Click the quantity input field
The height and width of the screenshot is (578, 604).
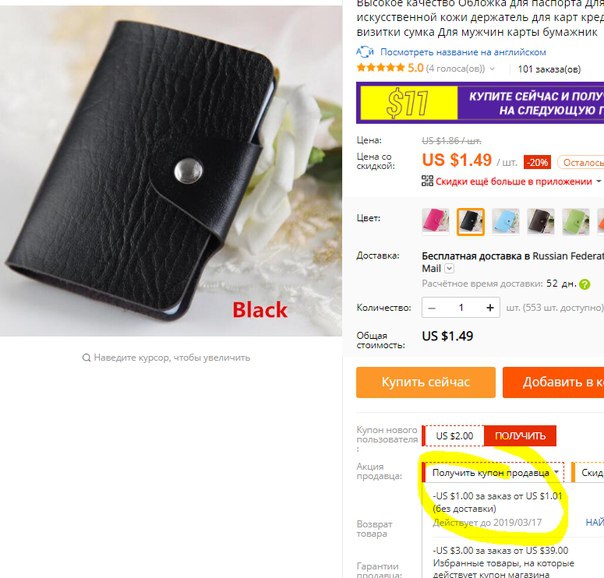(x=461, y=308)
